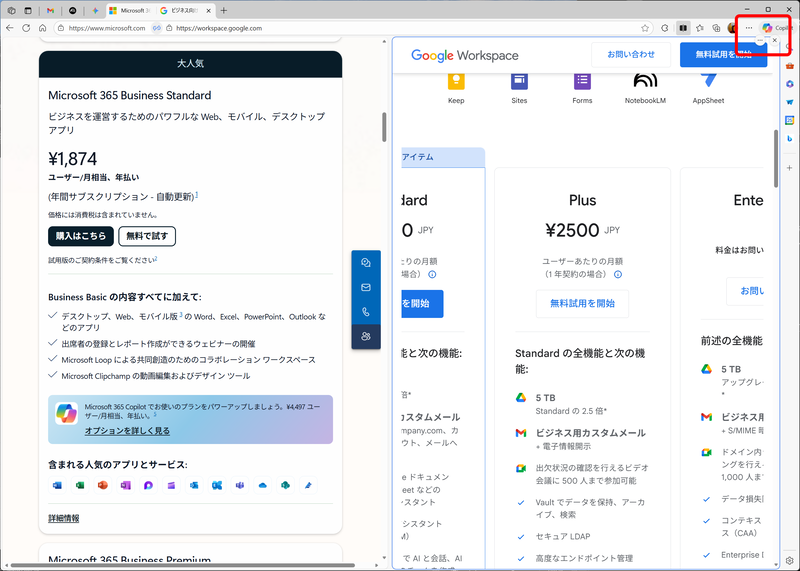The height and width of the screenshot is (571, 800).
Task: Open the Edge sidebar shopping tools icon
Action: [790, 65]
